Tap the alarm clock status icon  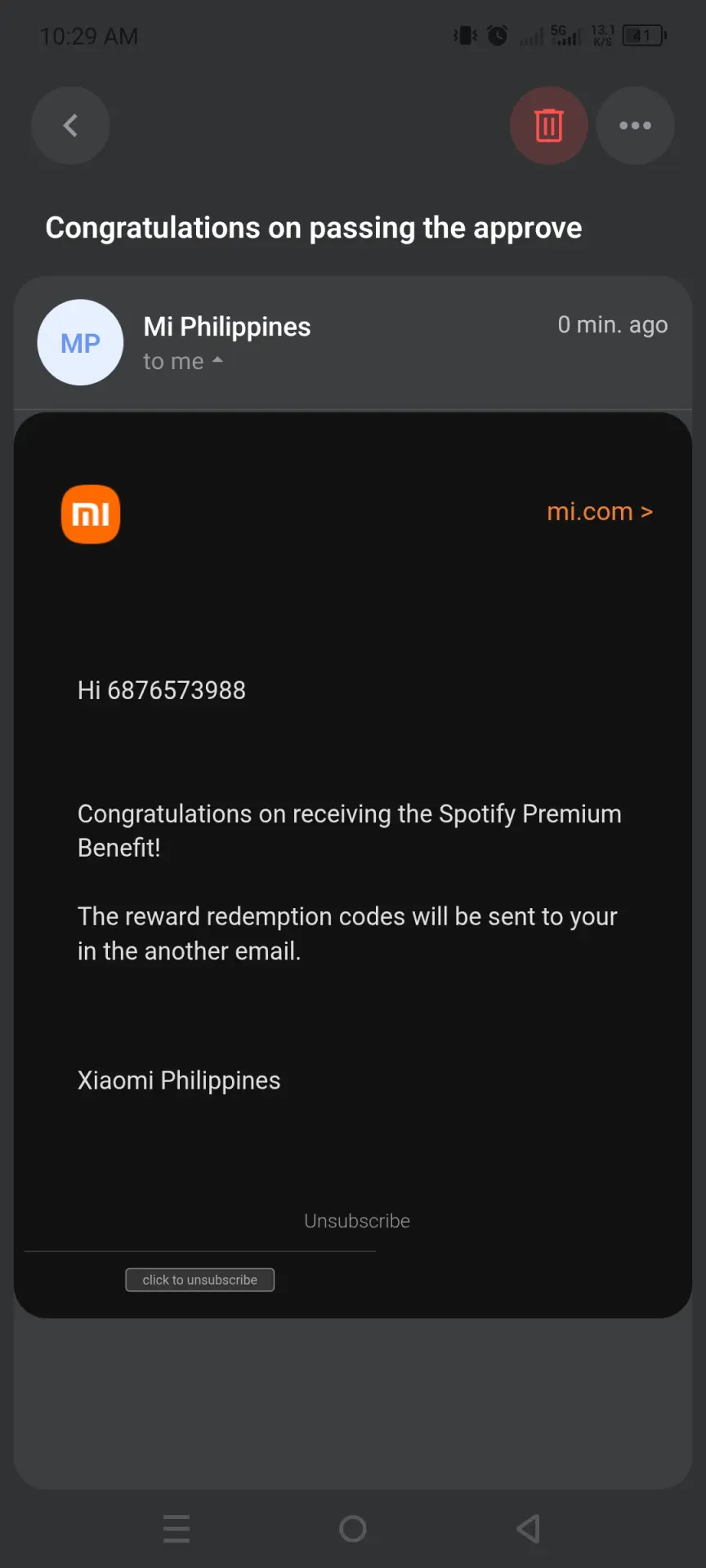coord(497,36)
